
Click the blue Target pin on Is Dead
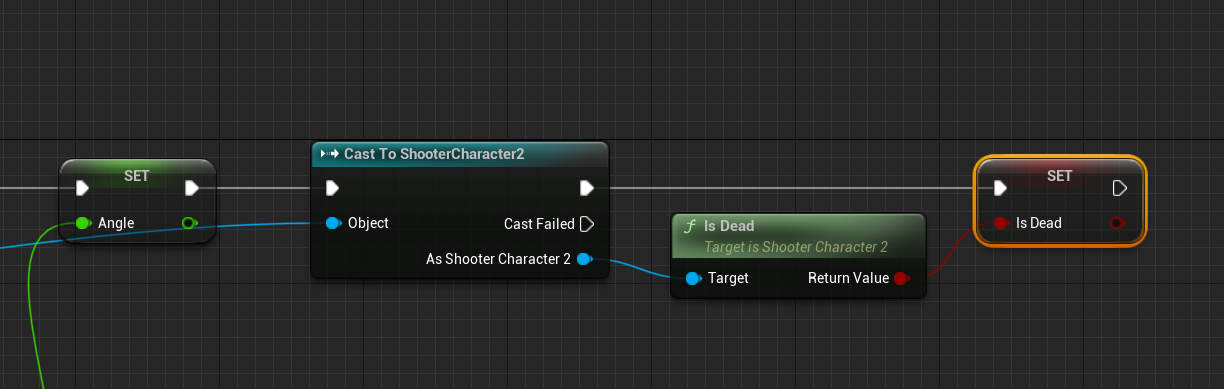pyautogui.click(x=693, y=278)
